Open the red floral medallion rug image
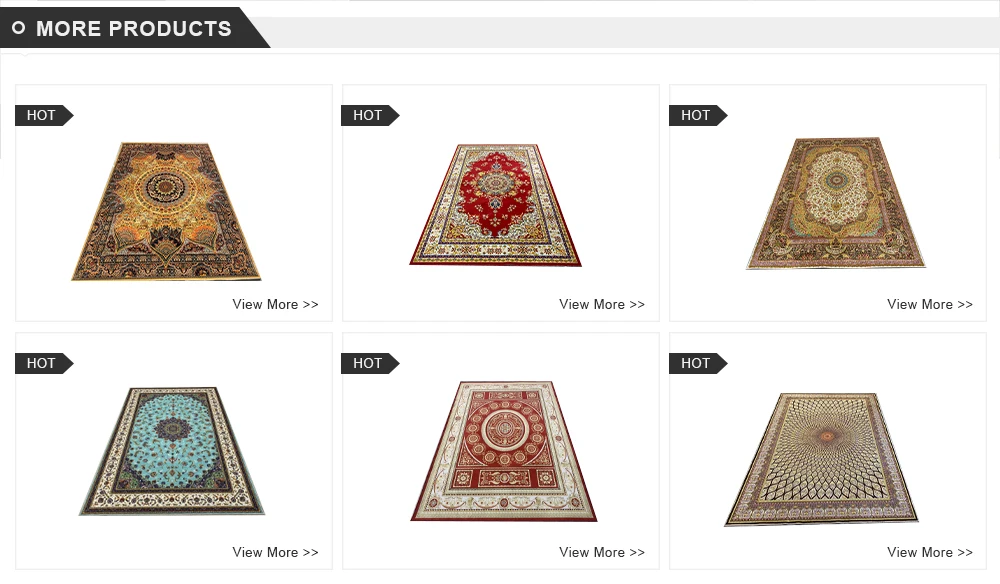This screenshot has height=584, width=1000. [496, 205]
